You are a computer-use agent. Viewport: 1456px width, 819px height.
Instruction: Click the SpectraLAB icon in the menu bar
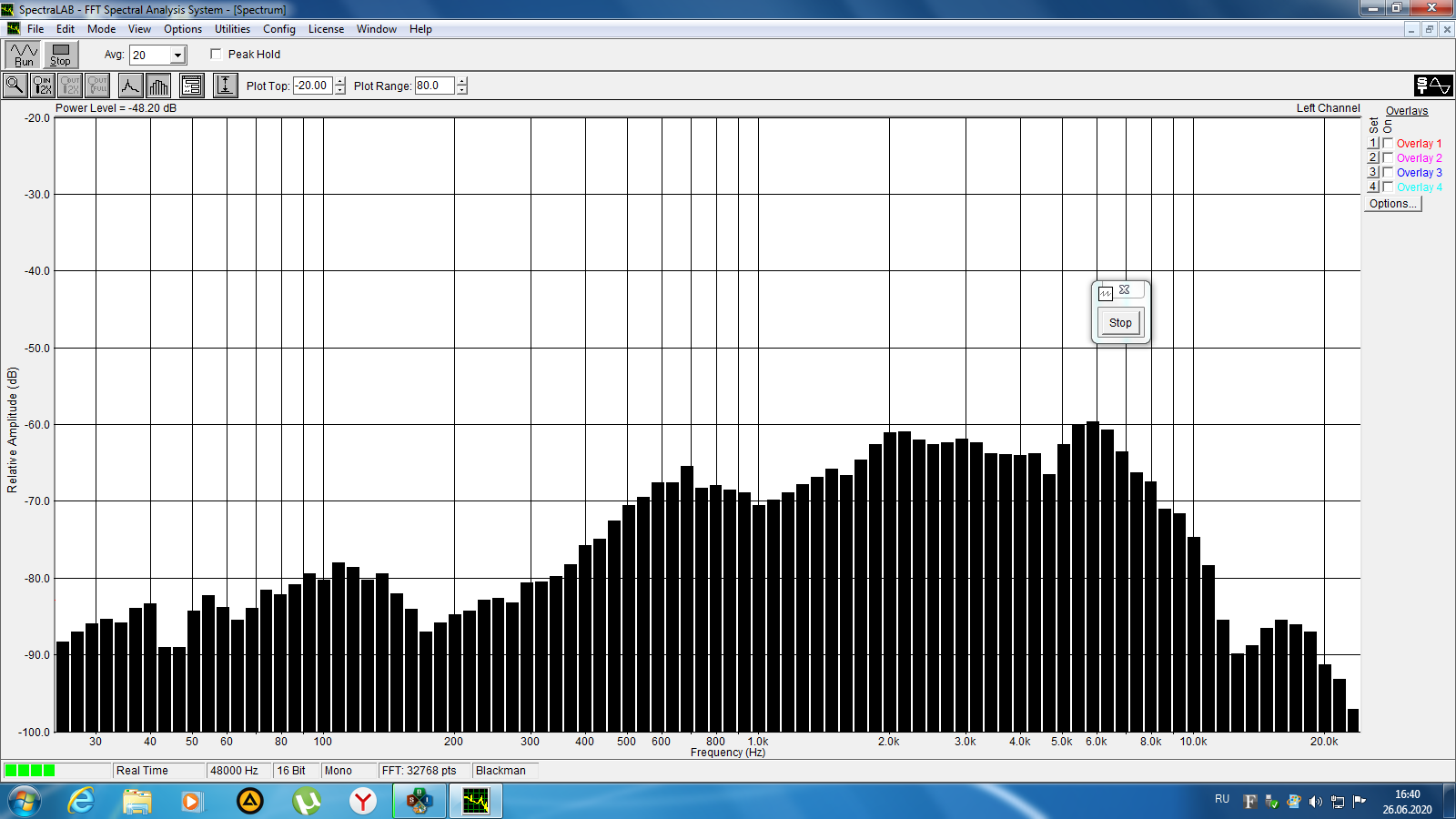(x=13, y=29)
